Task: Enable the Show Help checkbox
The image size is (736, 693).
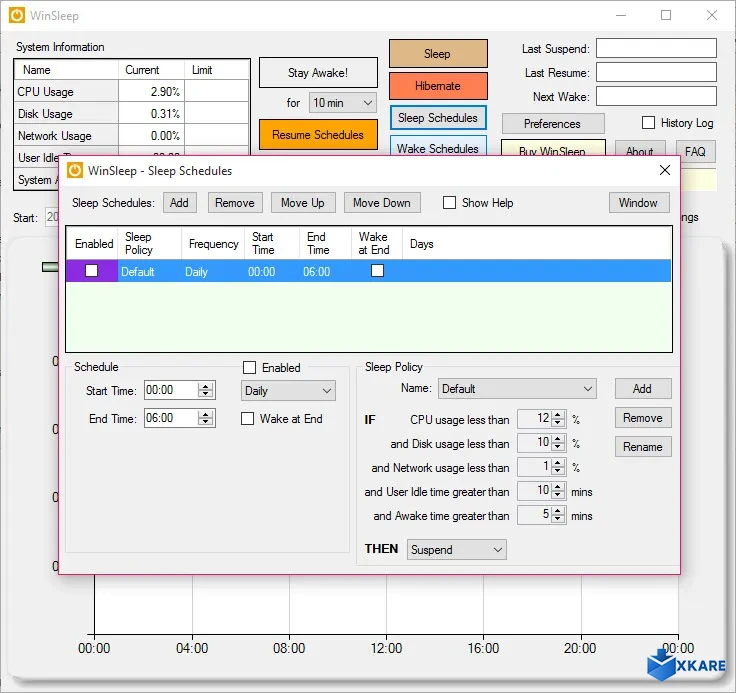Action: point(449,203)
